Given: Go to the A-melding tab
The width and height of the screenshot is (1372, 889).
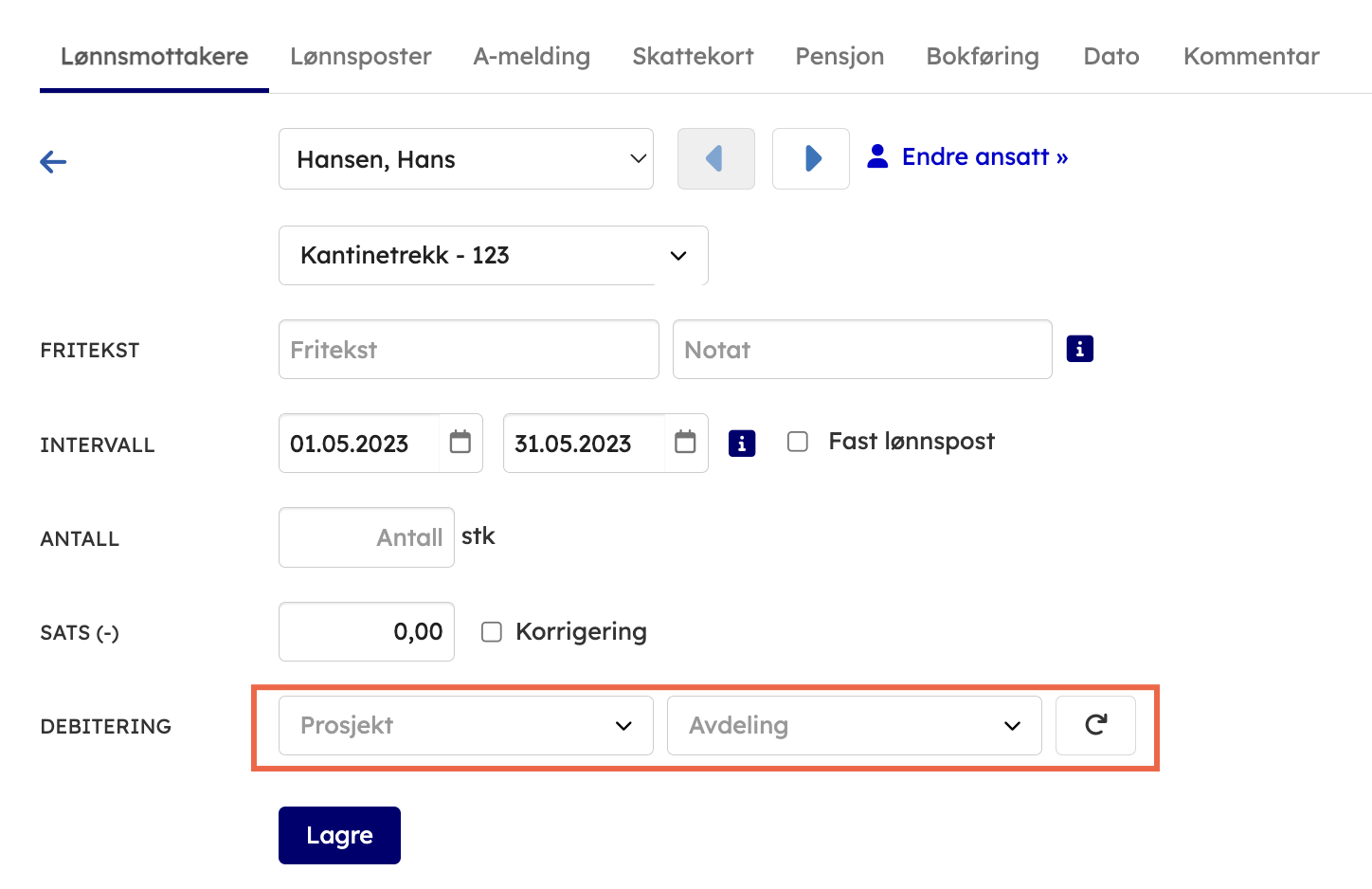Looking at the screenshot, I should (532, 57).
